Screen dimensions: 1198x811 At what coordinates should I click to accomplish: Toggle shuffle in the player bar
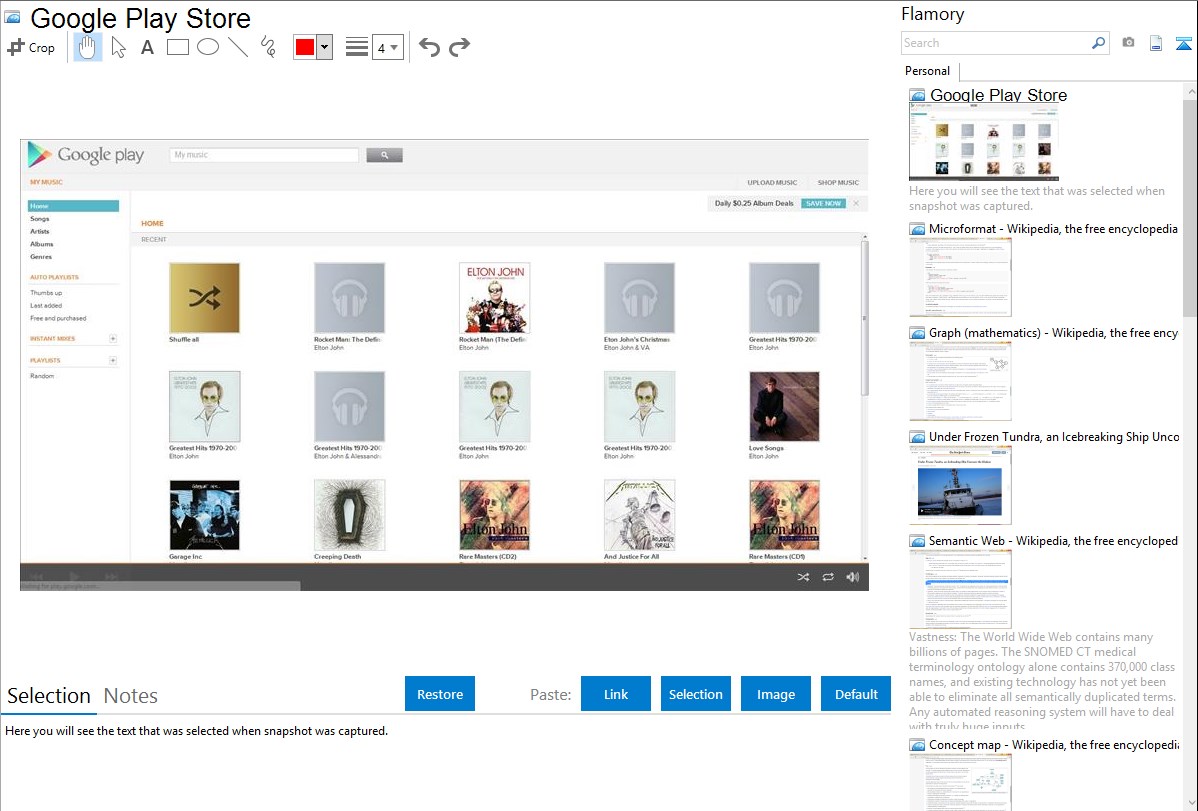tap(803, 577)
